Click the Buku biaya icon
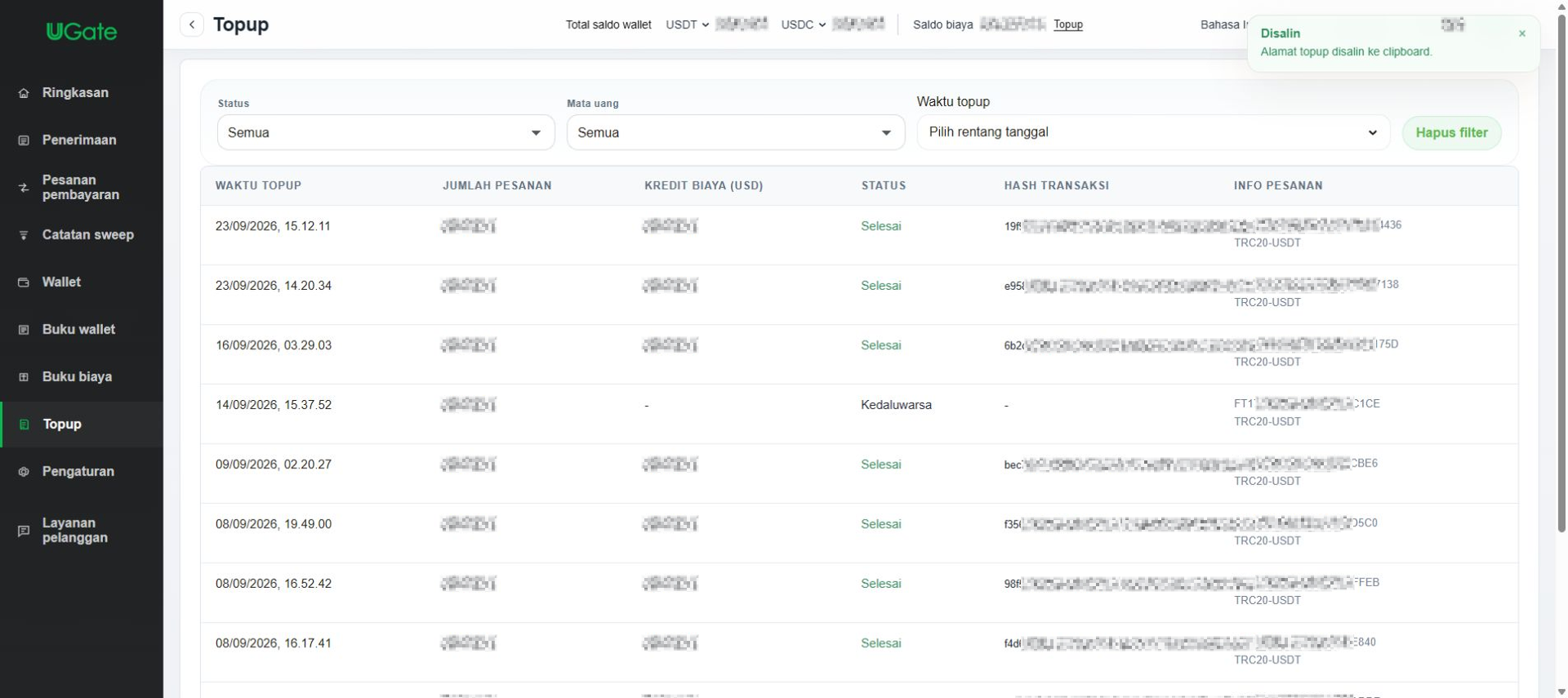Image resolution: width=1568 pixels, height=698 pixels. tap(24, 377)
